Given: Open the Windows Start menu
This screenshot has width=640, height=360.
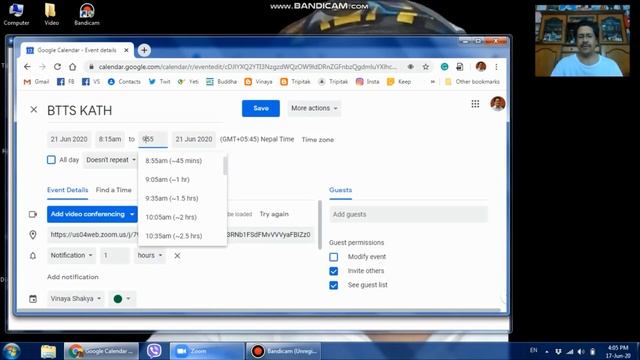Looking at the screenshot, I should click(x=11, y=351).
